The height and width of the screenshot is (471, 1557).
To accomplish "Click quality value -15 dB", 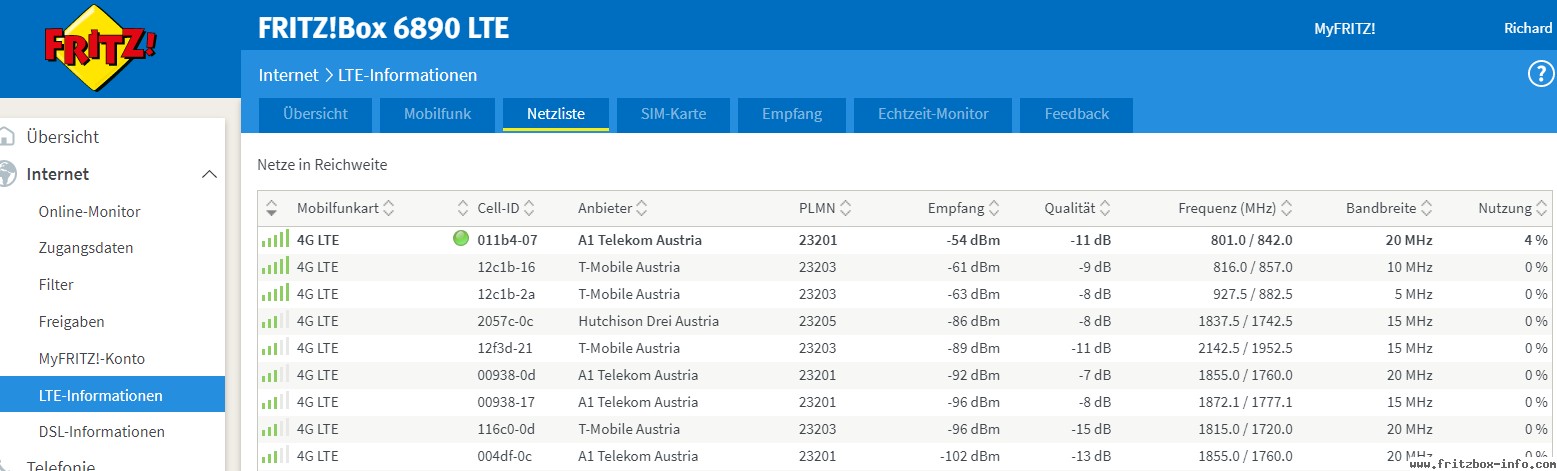I will 1089,429.
